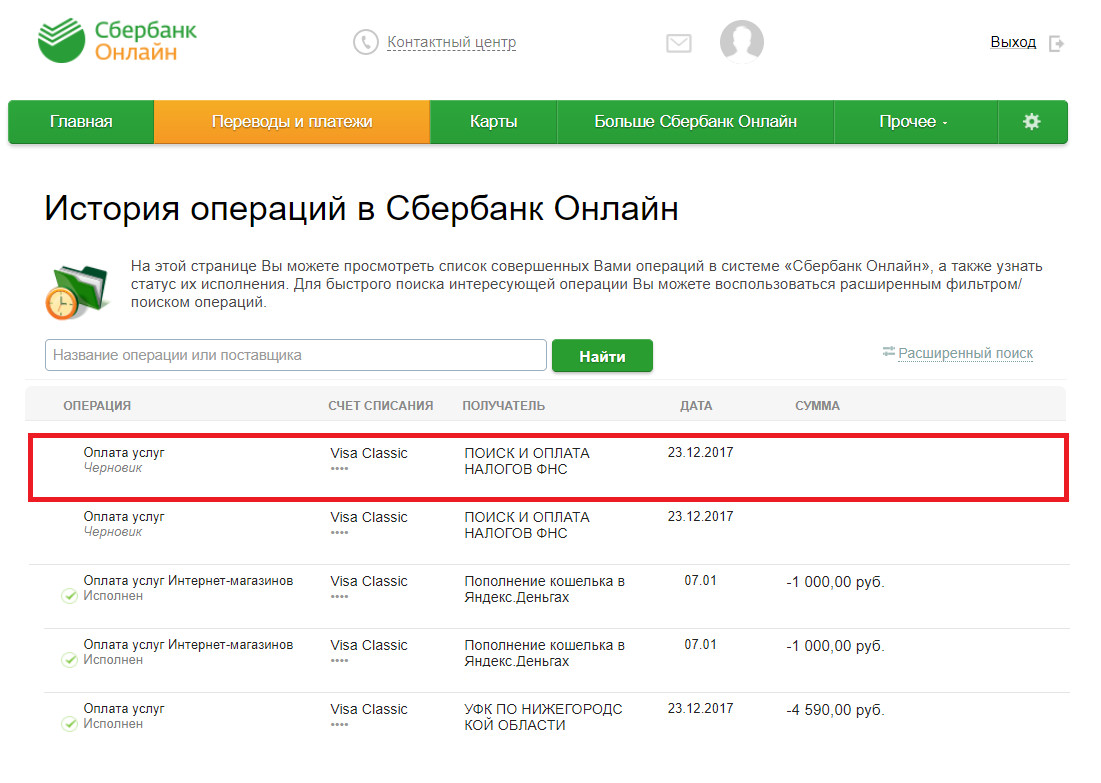Click date 23.12.2017 in highlighted draft row
1101x783 pixels.
700,453
